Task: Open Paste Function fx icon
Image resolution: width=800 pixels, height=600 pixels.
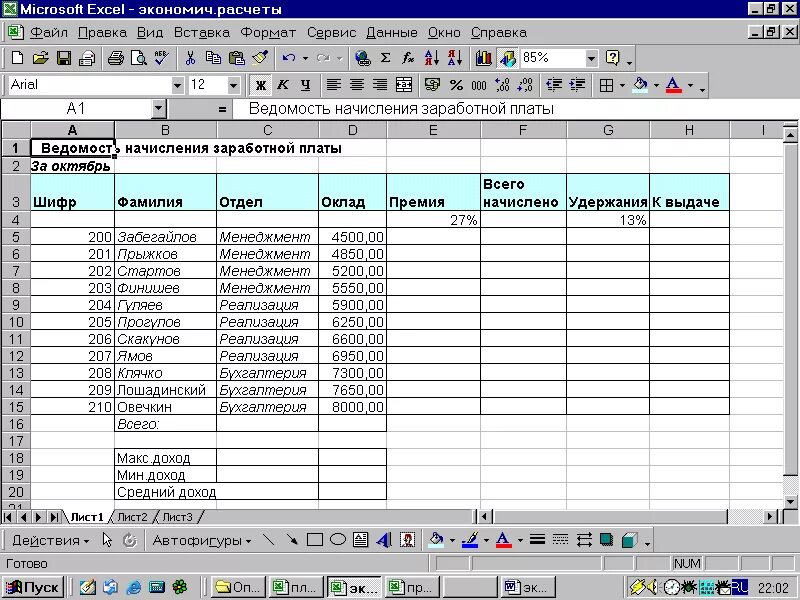Action: (408, 58)
